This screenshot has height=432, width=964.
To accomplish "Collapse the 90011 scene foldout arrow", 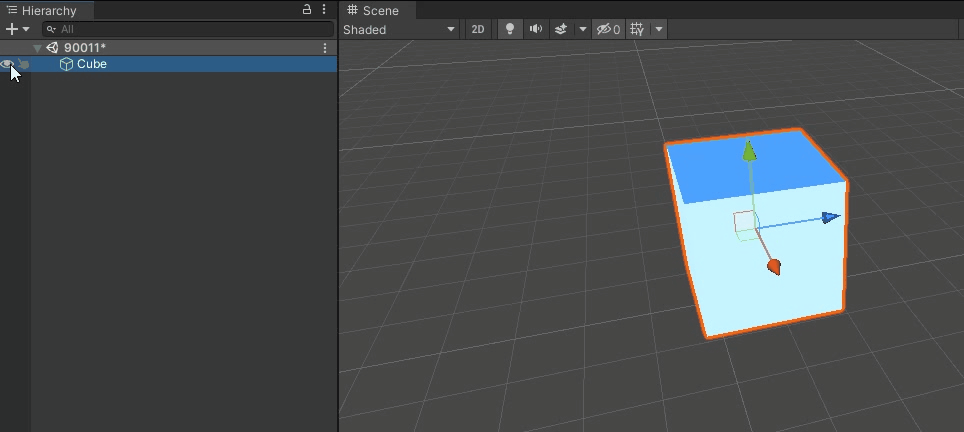I will tap(38, 48).
